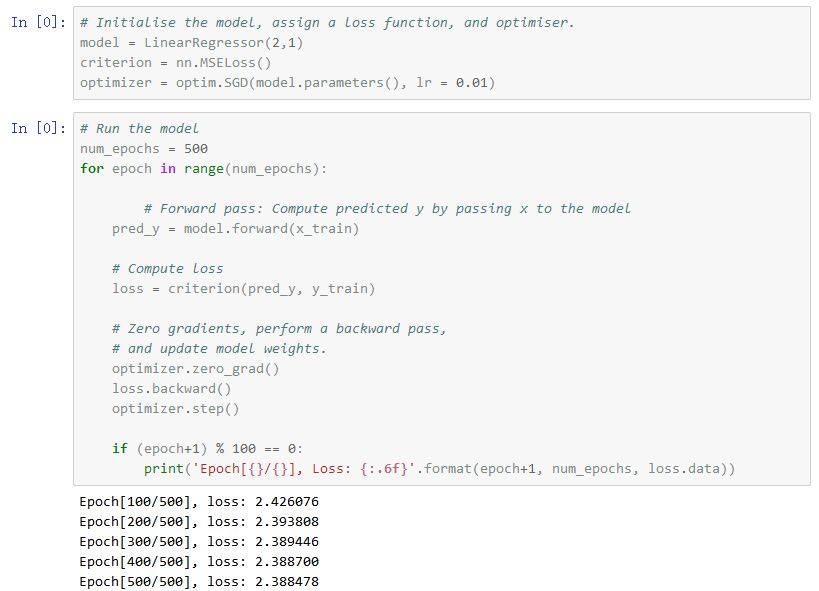Place cursor on optimizer.zero_grad() line
This screenshot has width=819, height=591.
pyautogui.click(x=196, y=368)
